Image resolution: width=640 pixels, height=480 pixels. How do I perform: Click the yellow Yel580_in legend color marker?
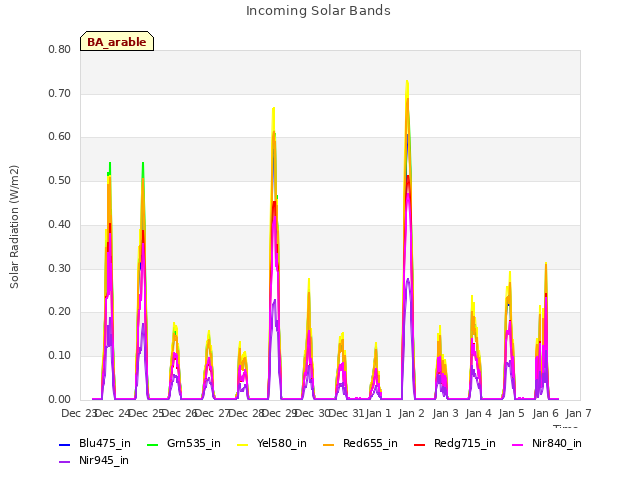[242, 444]
